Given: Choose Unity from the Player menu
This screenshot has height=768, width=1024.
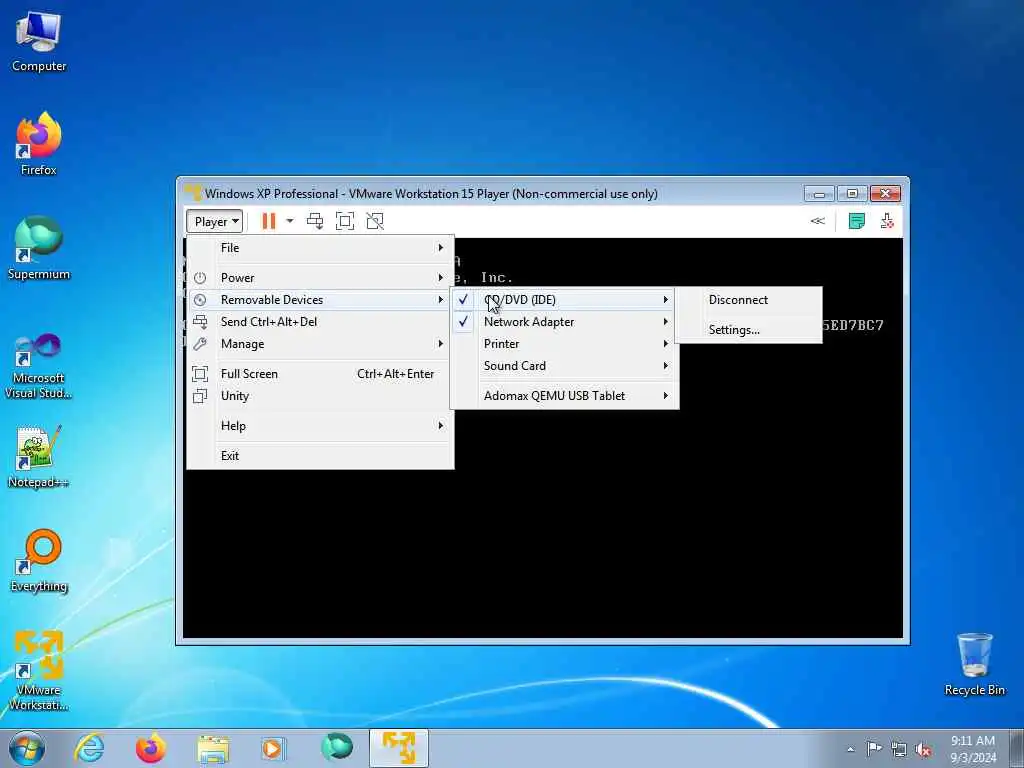Looking at the screenshot, I should coord(320,396).
